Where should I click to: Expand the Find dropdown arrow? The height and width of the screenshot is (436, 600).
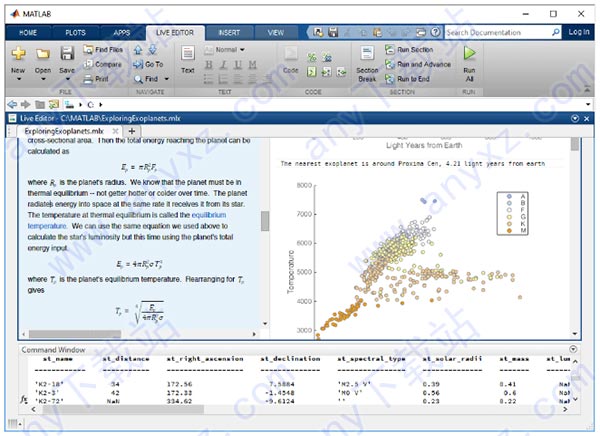166,79
